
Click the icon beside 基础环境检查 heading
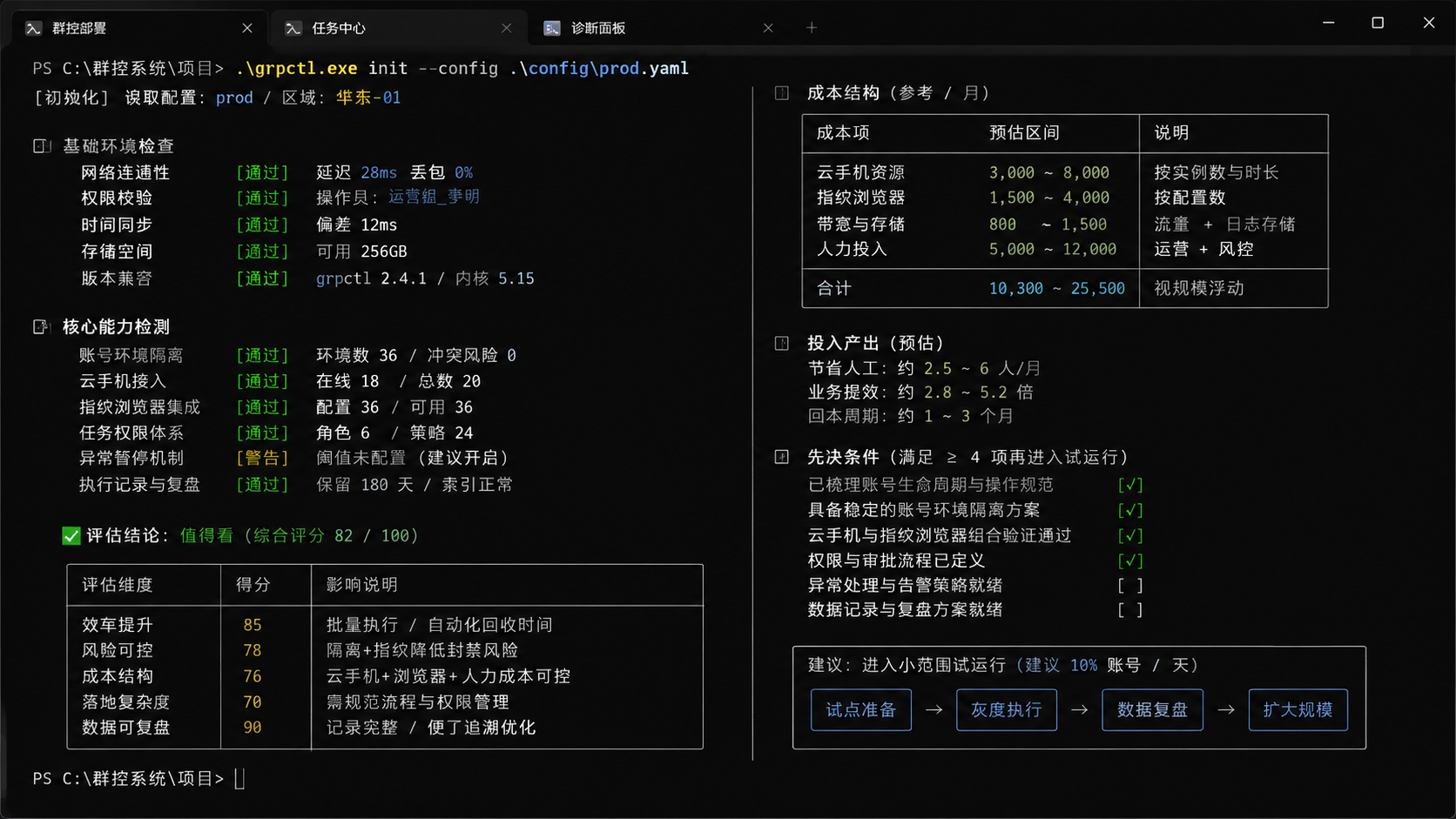pyautogui.click(x=42, y=145)
